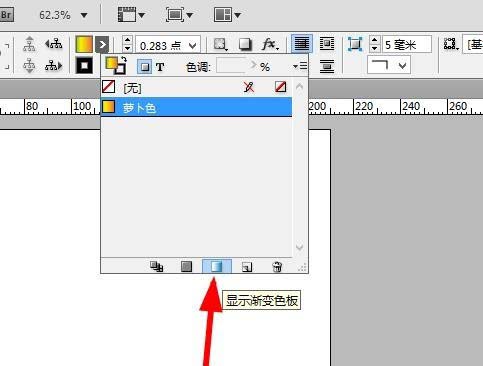Select the next object in group
The height and width of the screenshot is (366, 483).
[54, 65]
